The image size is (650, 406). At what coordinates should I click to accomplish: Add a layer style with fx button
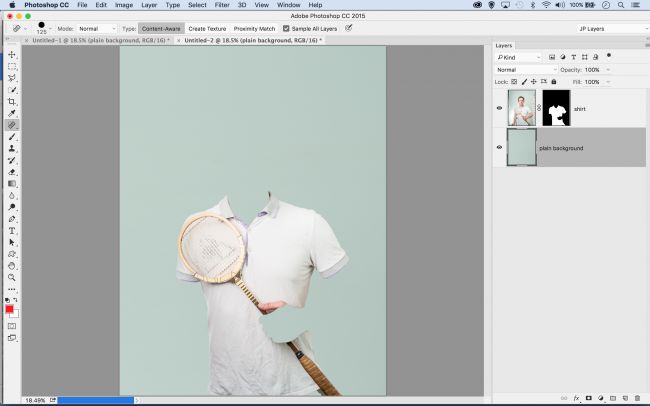576,398
